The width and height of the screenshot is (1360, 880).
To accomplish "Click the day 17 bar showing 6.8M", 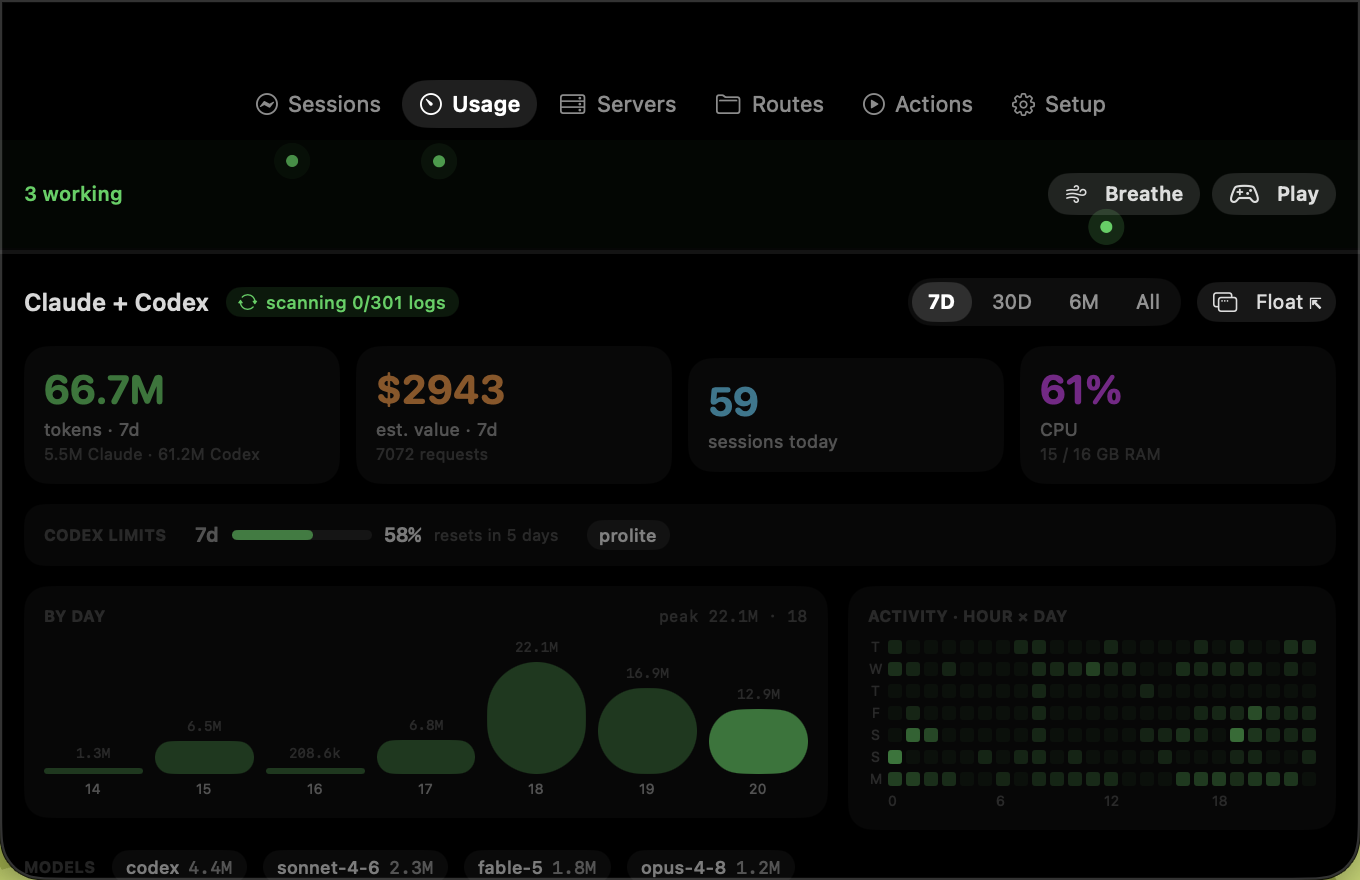I will 426,757.
